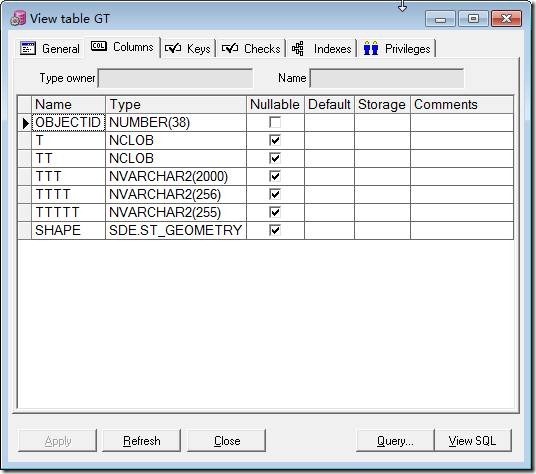Image resolution: width=536 pixels, height=474 pixels.
Task: Click the Type owner input field
Action: 175,78
